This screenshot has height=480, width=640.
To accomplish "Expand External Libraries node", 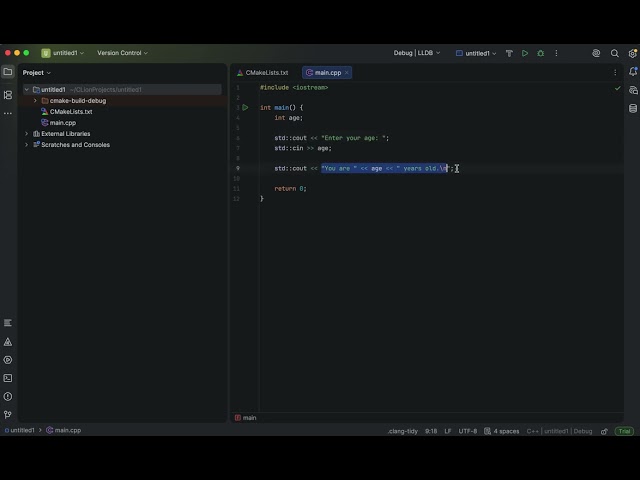I will pos(27,133).
